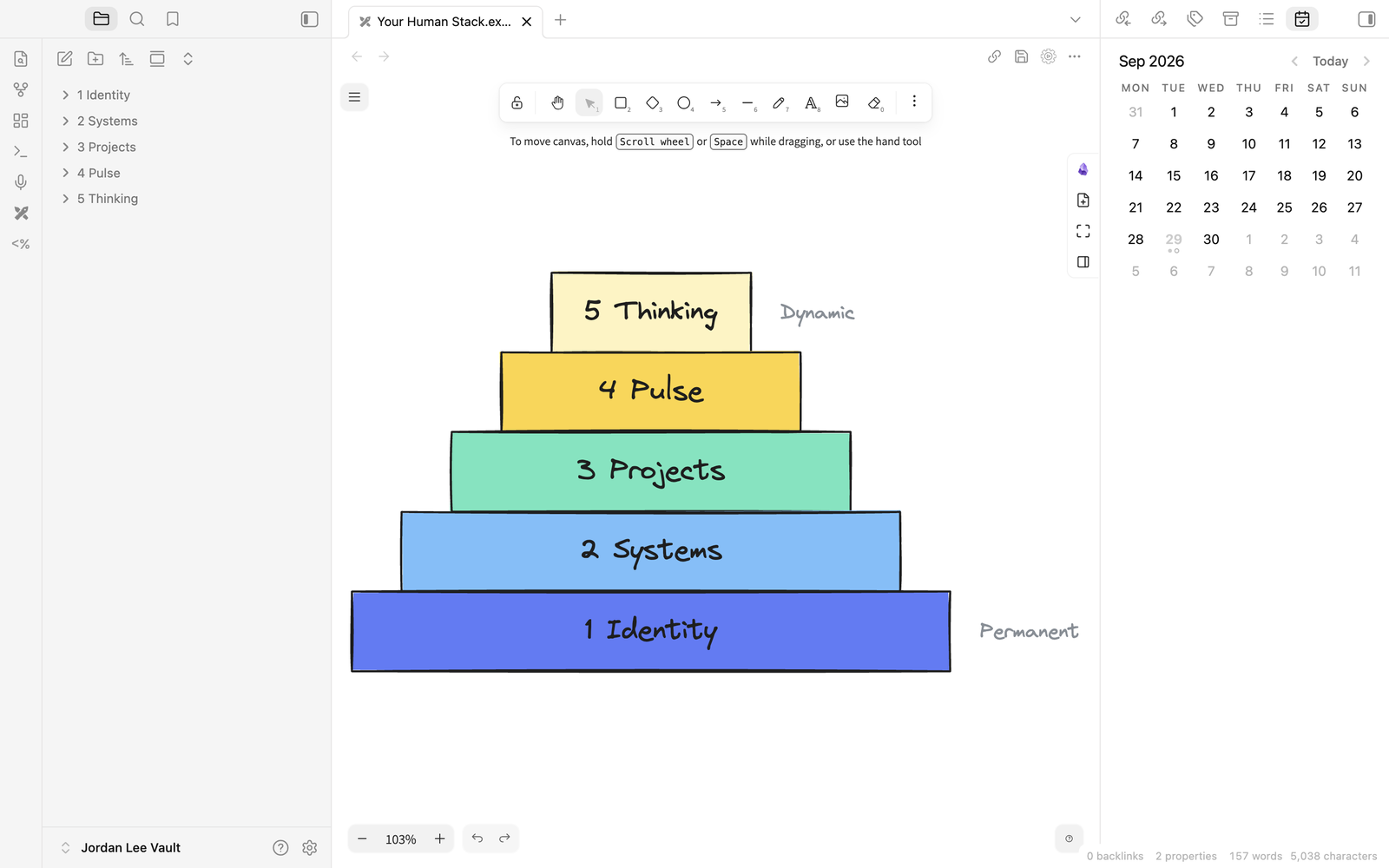Toggle the right sidebar
1389x868 pixels.
point(1366,19)
